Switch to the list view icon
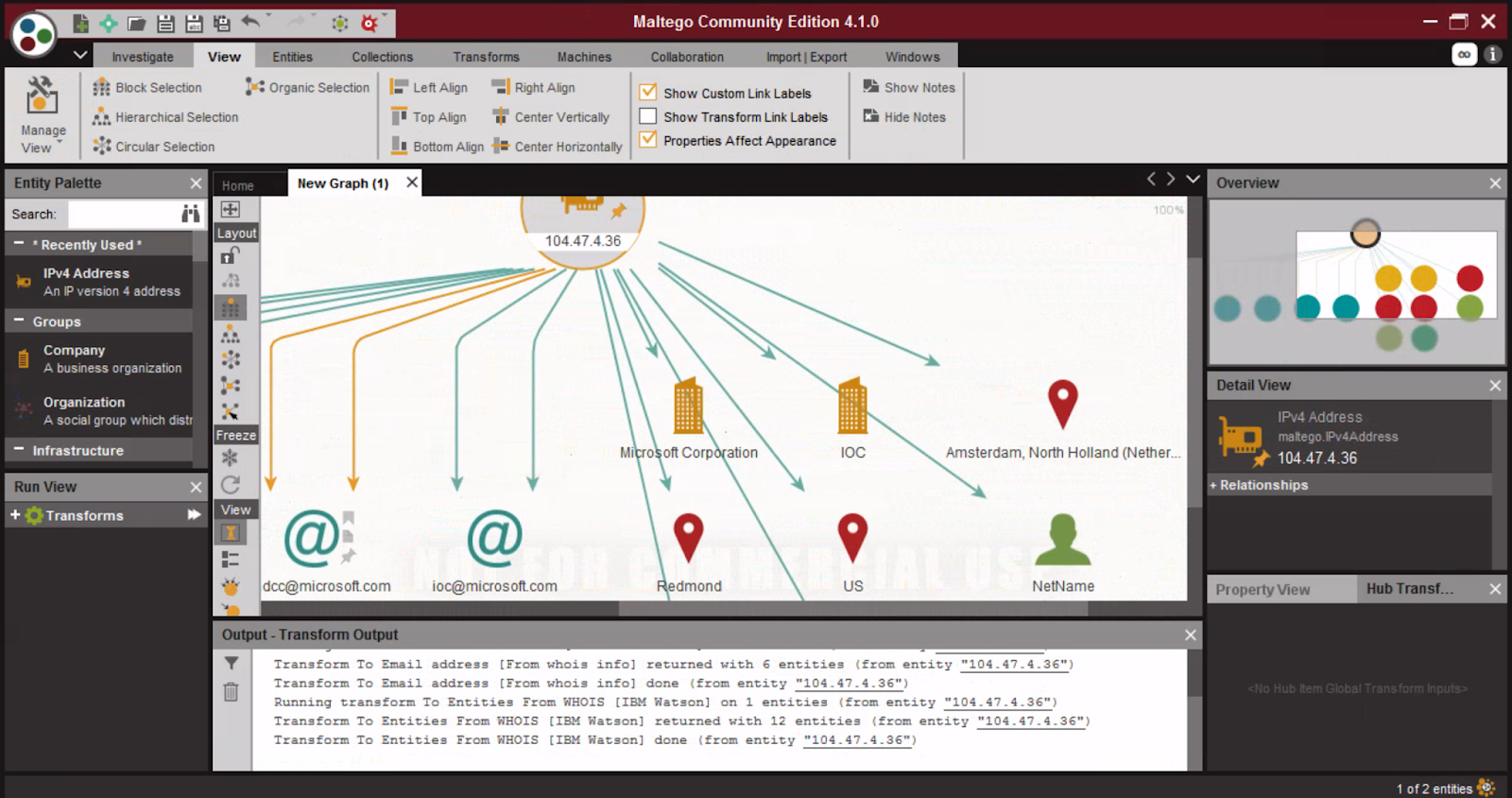The width and height of the screenshot is (1512, 798). pos(230,560)
